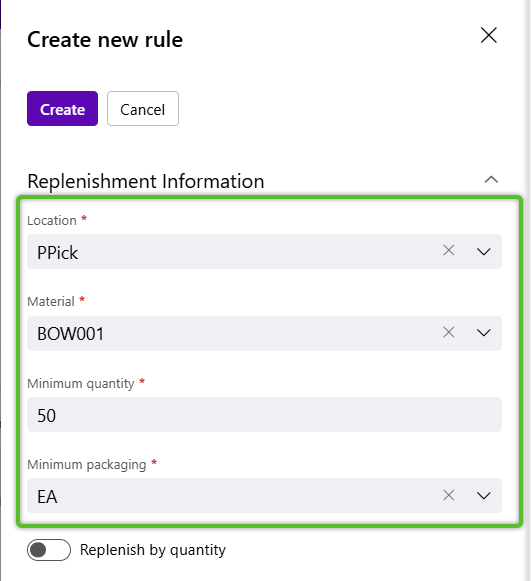This screenshot has height=581, width=531.
Task: Close the Create new rule panel
Action: coord(488,35)
